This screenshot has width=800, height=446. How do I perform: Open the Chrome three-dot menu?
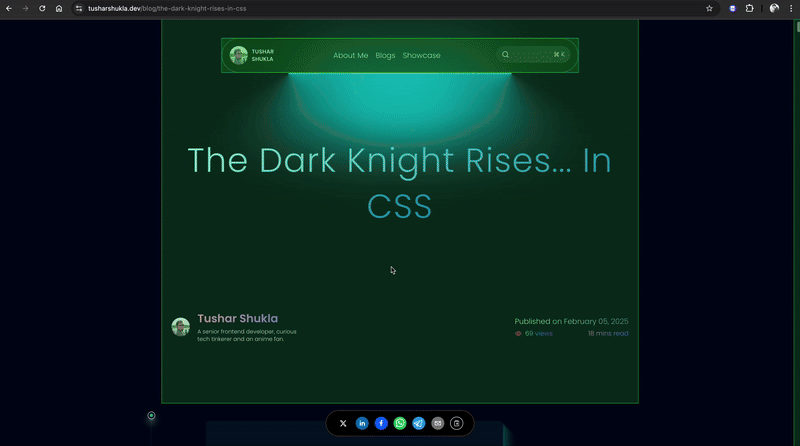coord(791,9)
